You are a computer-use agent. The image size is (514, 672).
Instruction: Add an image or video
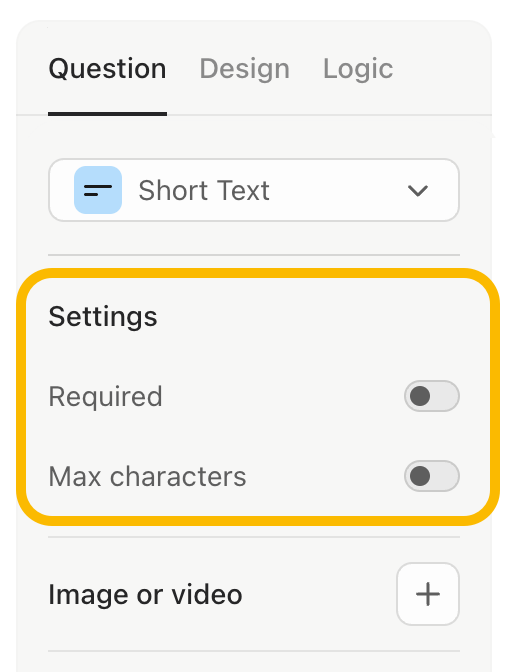[x=428, y=594]
